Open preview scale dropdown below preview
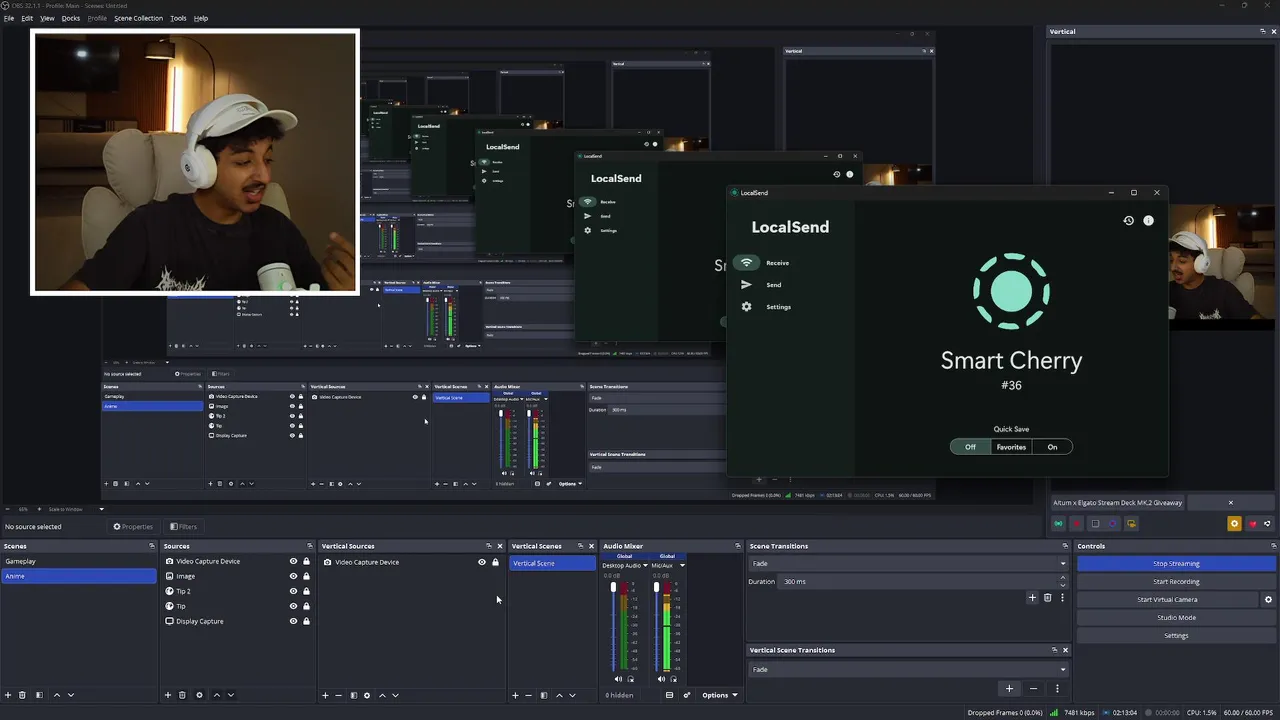The height and width of the screenshot is (720, 1280). click(101, 509)
